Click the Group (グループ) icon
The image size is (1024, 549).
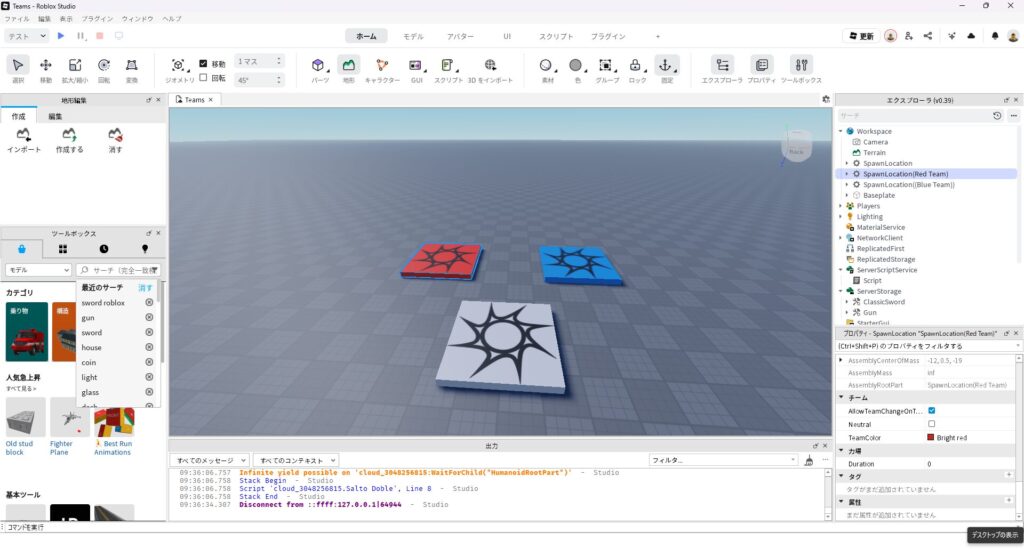point(606,65)
